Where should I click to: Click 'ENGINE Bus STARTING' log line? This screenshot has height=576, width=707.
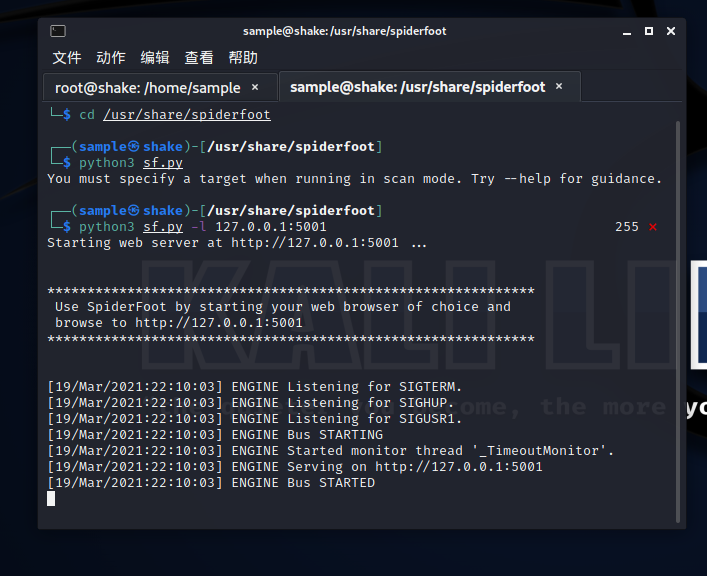(215, 435)
